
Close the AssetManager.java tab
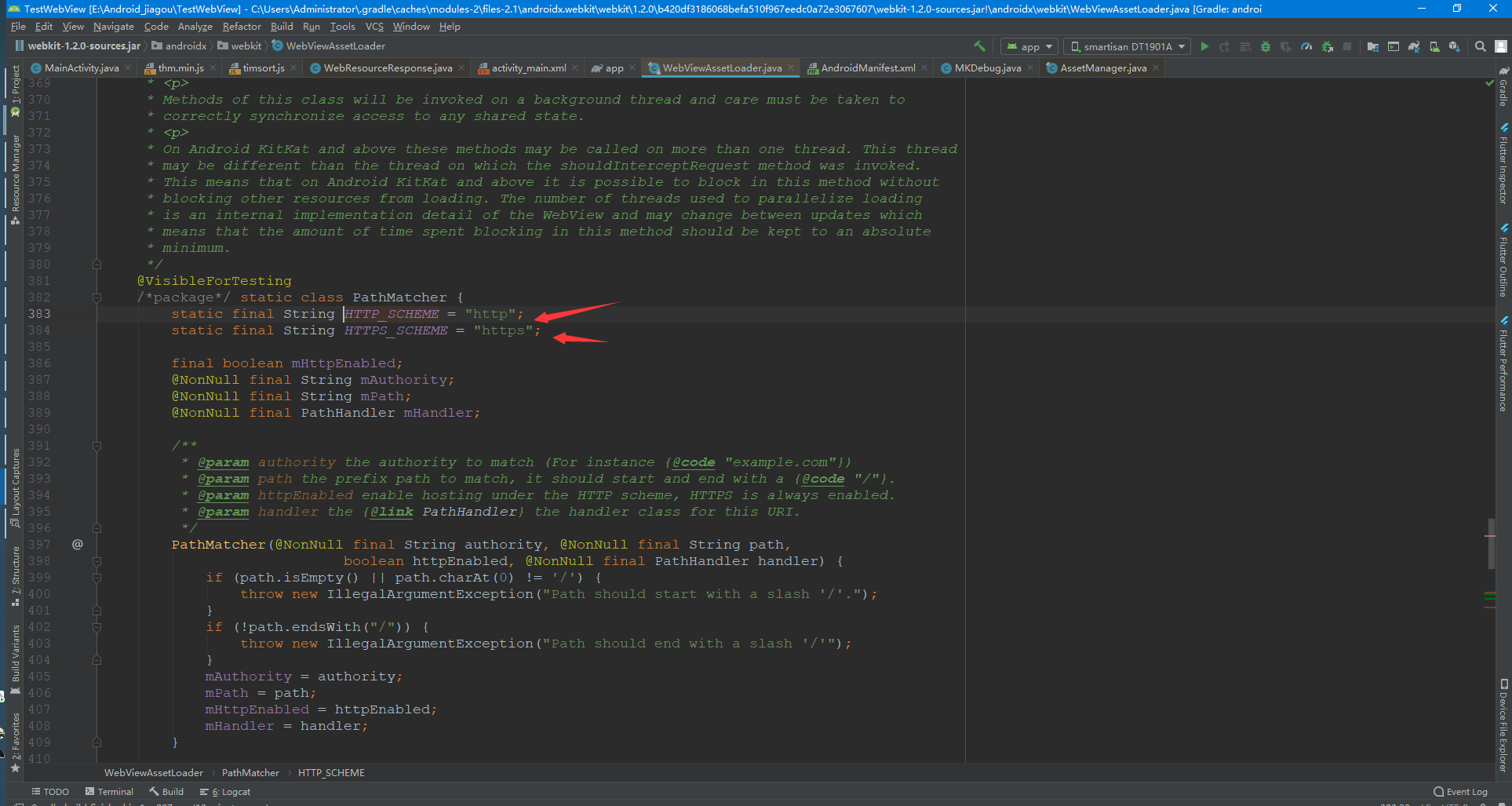[x=1156, y=68]
